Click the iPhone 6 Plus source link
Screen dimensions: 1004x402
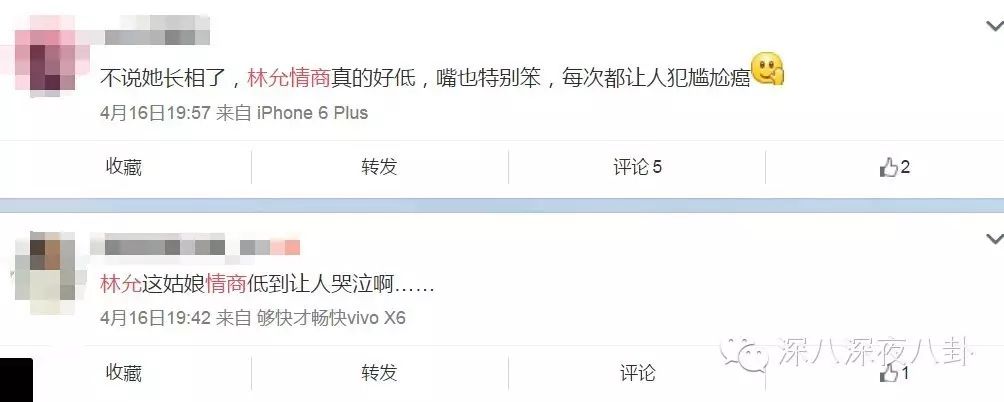(312, 113)
